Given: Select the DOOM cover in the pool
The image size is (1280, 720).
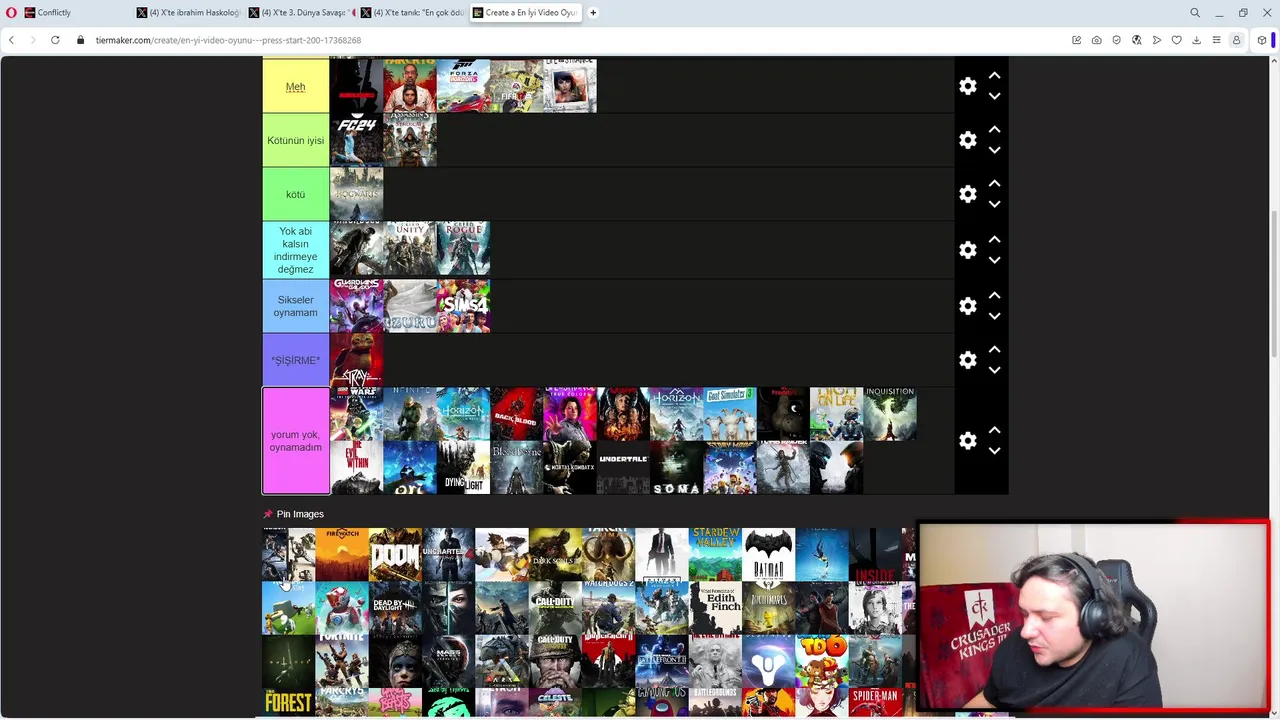Looking at the screenshot, I should click(x=395, y=554).
